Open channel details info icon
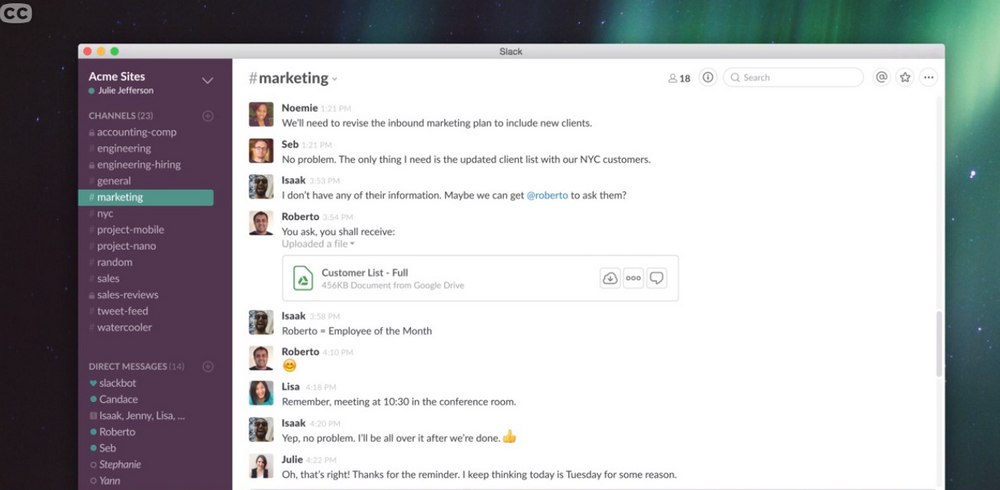This screenshot has width=1000, height=490. [708, 77]
